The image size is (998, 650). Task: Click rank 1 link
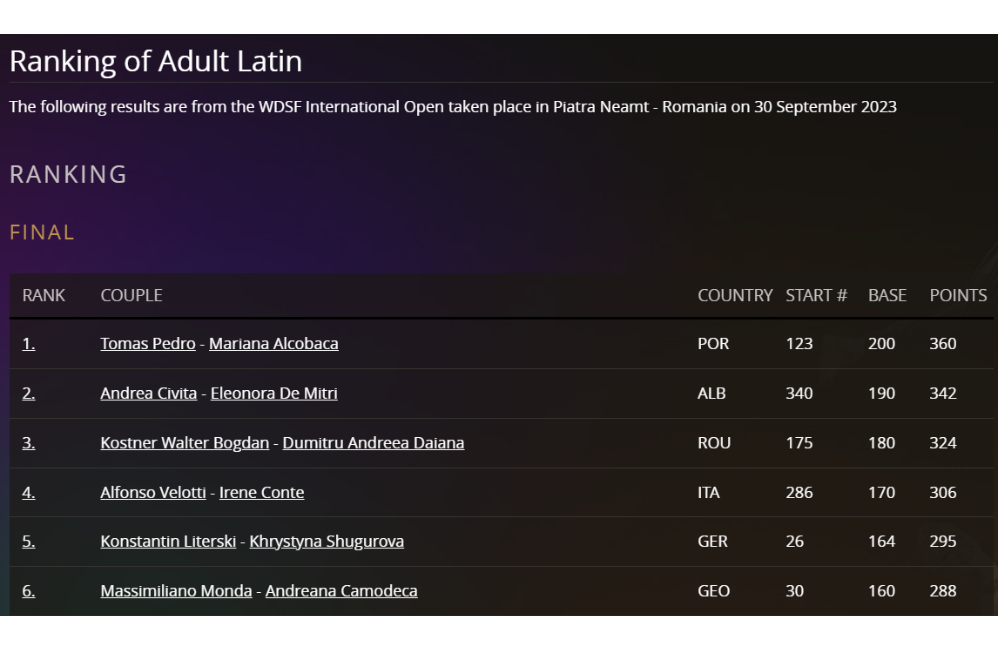point(29,343)
